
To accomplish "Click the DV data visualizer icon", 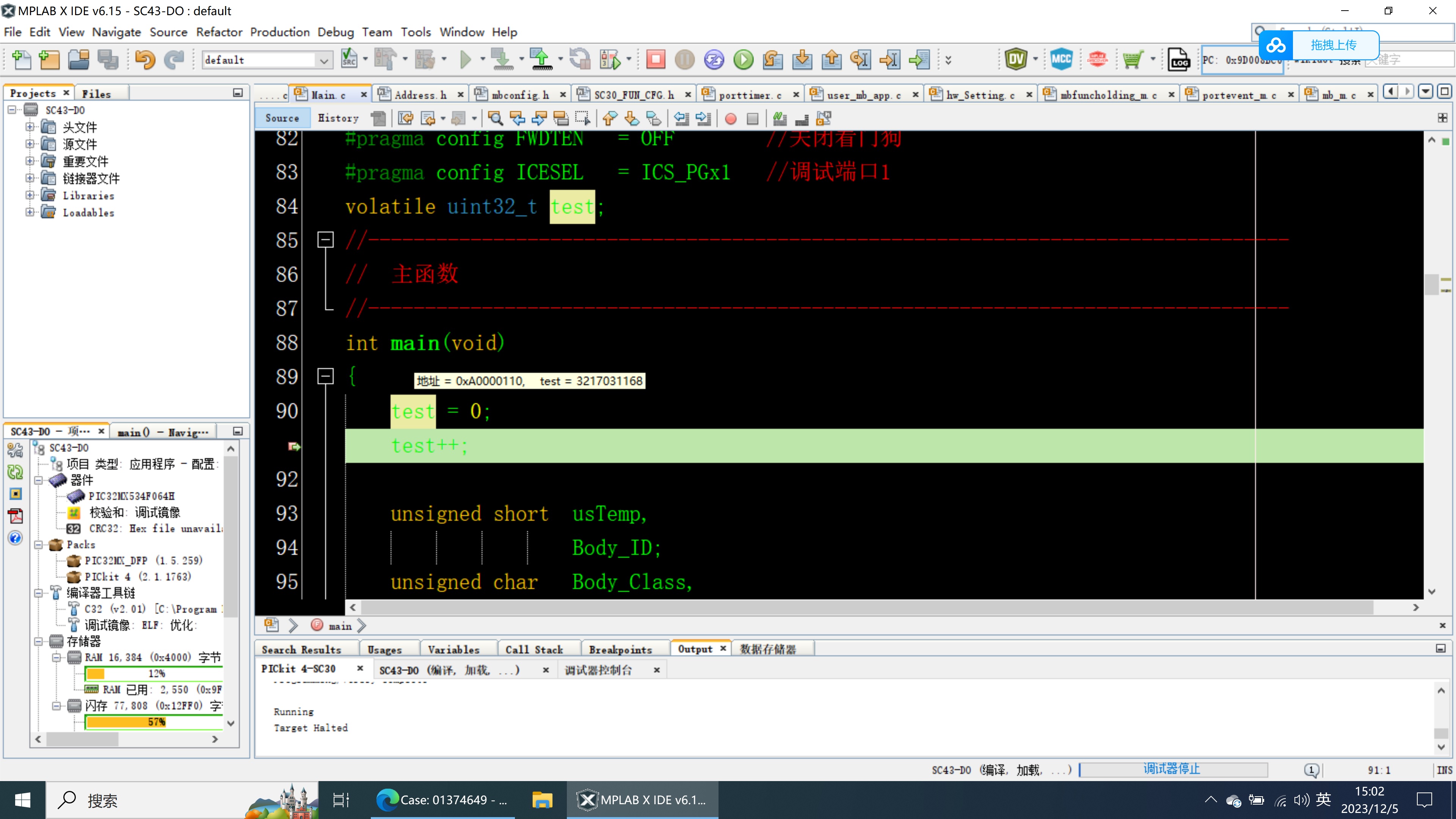I will pyautogui.click(x=1016, y=60).
